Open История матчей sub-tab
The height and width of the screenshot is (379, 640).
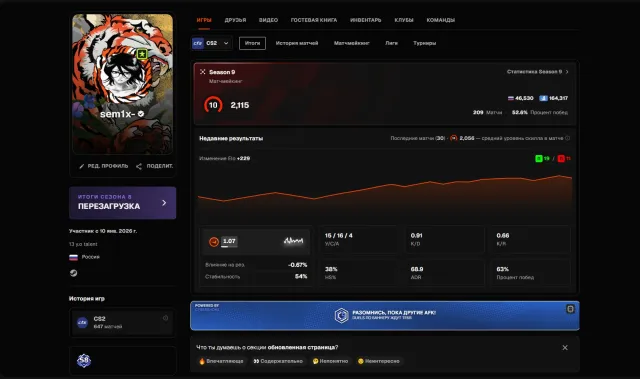(297, 43)
